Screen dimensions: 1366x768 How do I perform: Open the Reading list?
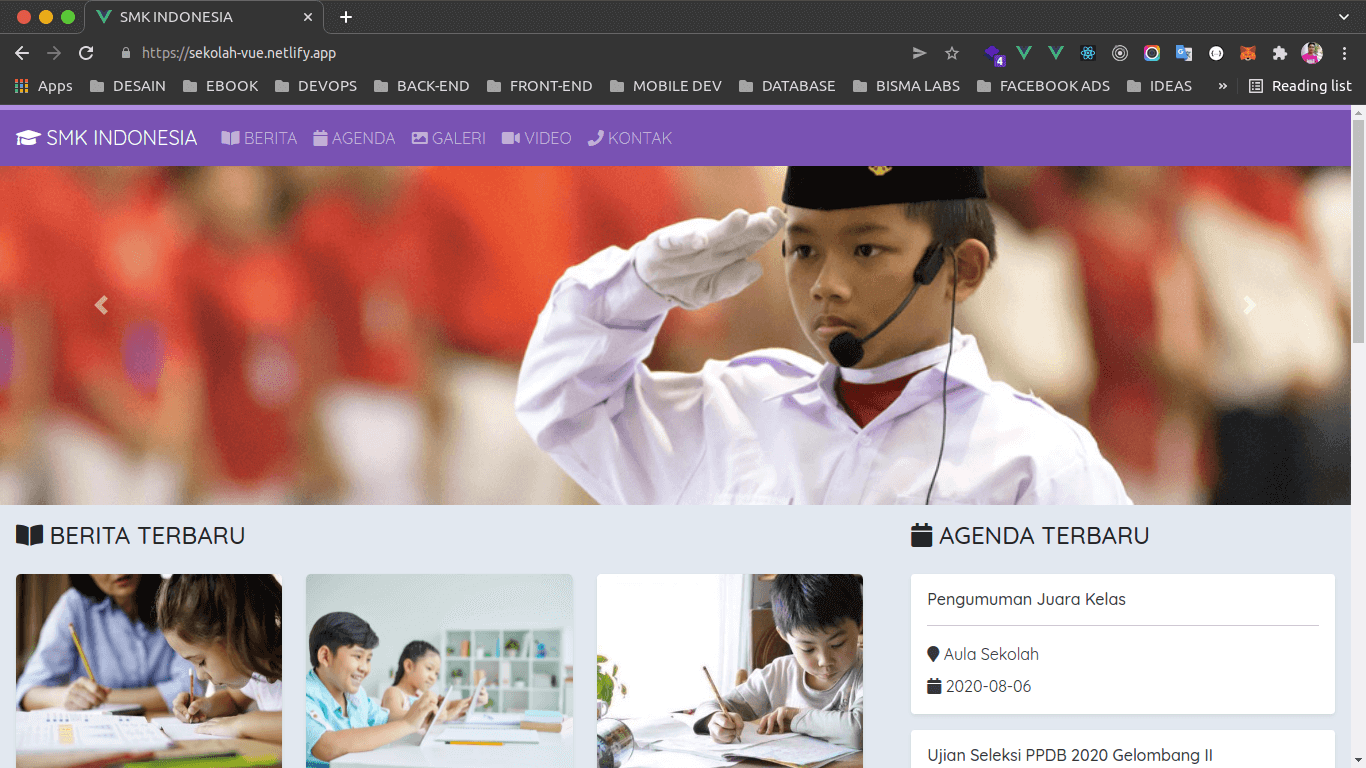pyautogui.click(x=1301, y=86)
